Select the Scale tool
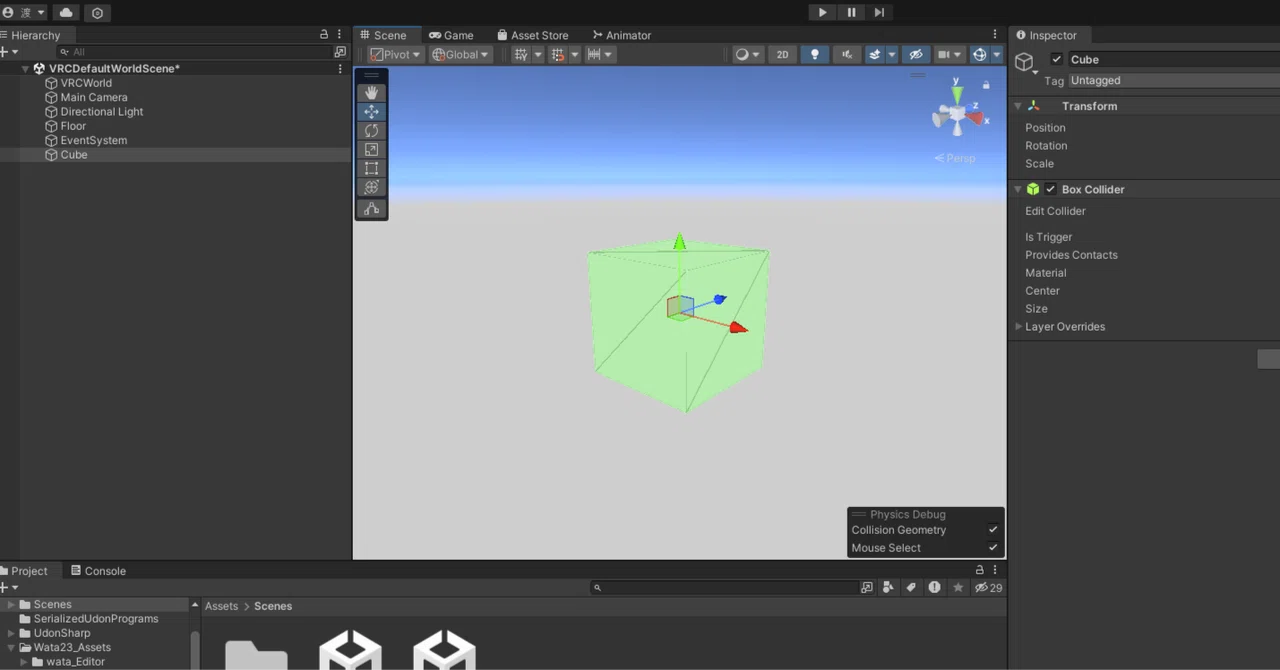This screenshot has height=670, width=1280. [x=371, y=150]
